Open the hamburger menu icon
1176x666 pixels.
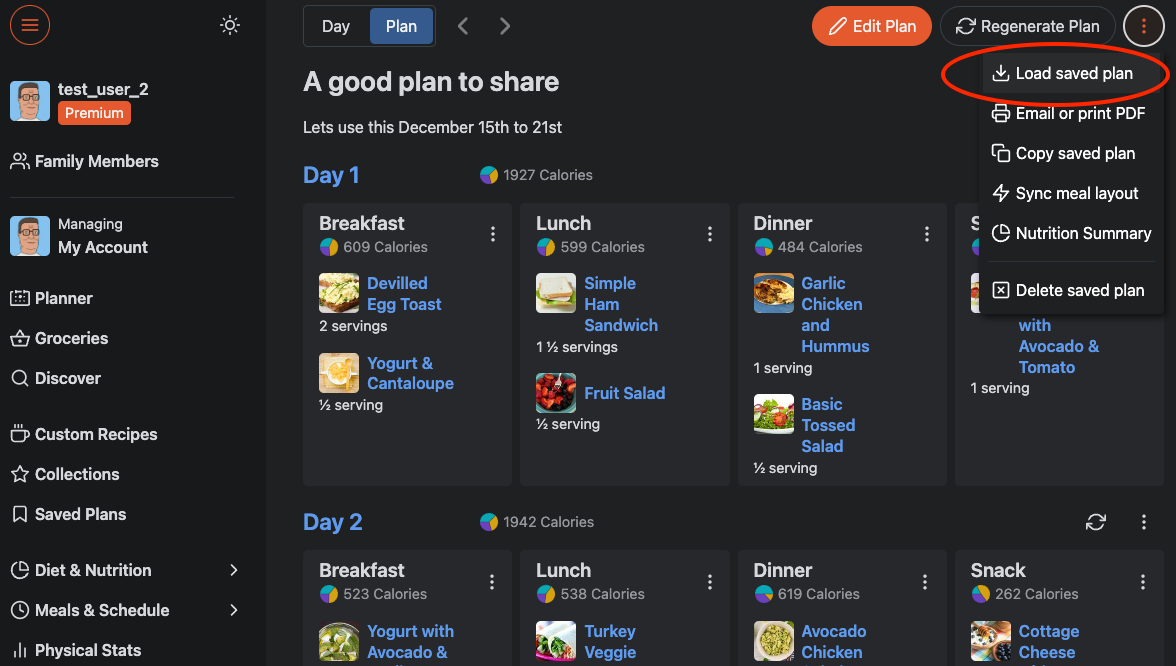click(30, 25)
